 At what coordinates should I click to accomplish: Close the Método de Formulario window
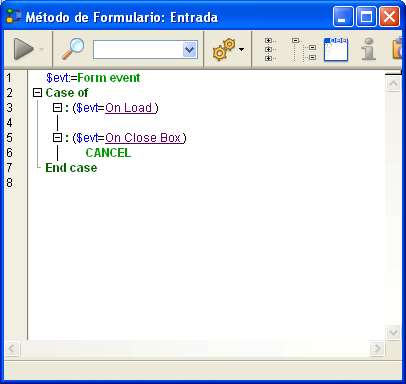coord(389,17)
